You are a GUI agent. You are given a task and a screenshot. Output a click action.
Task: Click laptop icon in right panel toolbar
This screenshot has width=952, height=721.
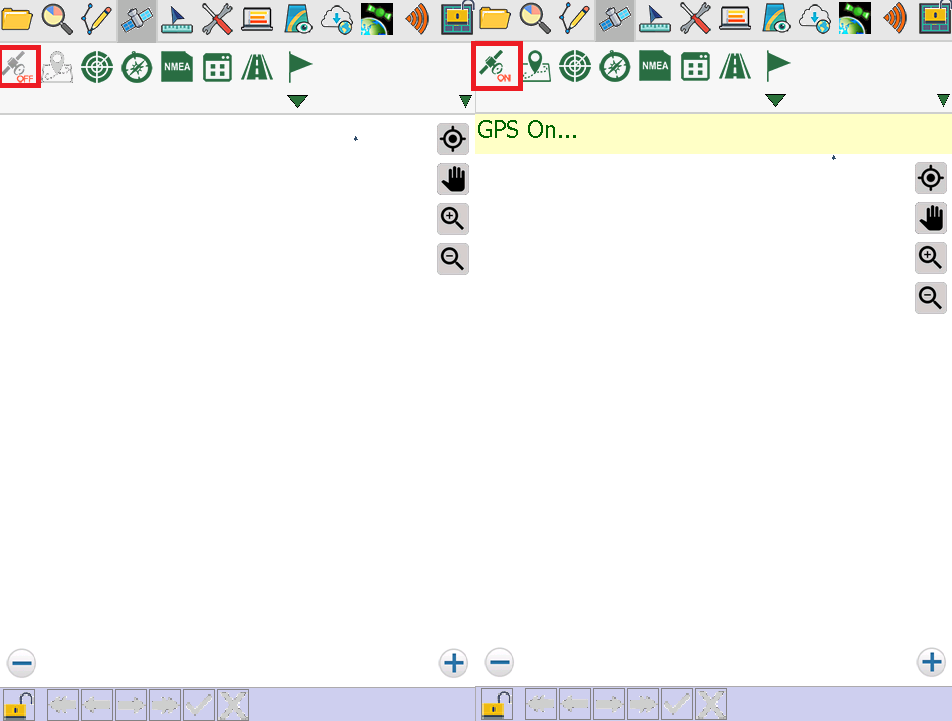(x=735, y=19)
